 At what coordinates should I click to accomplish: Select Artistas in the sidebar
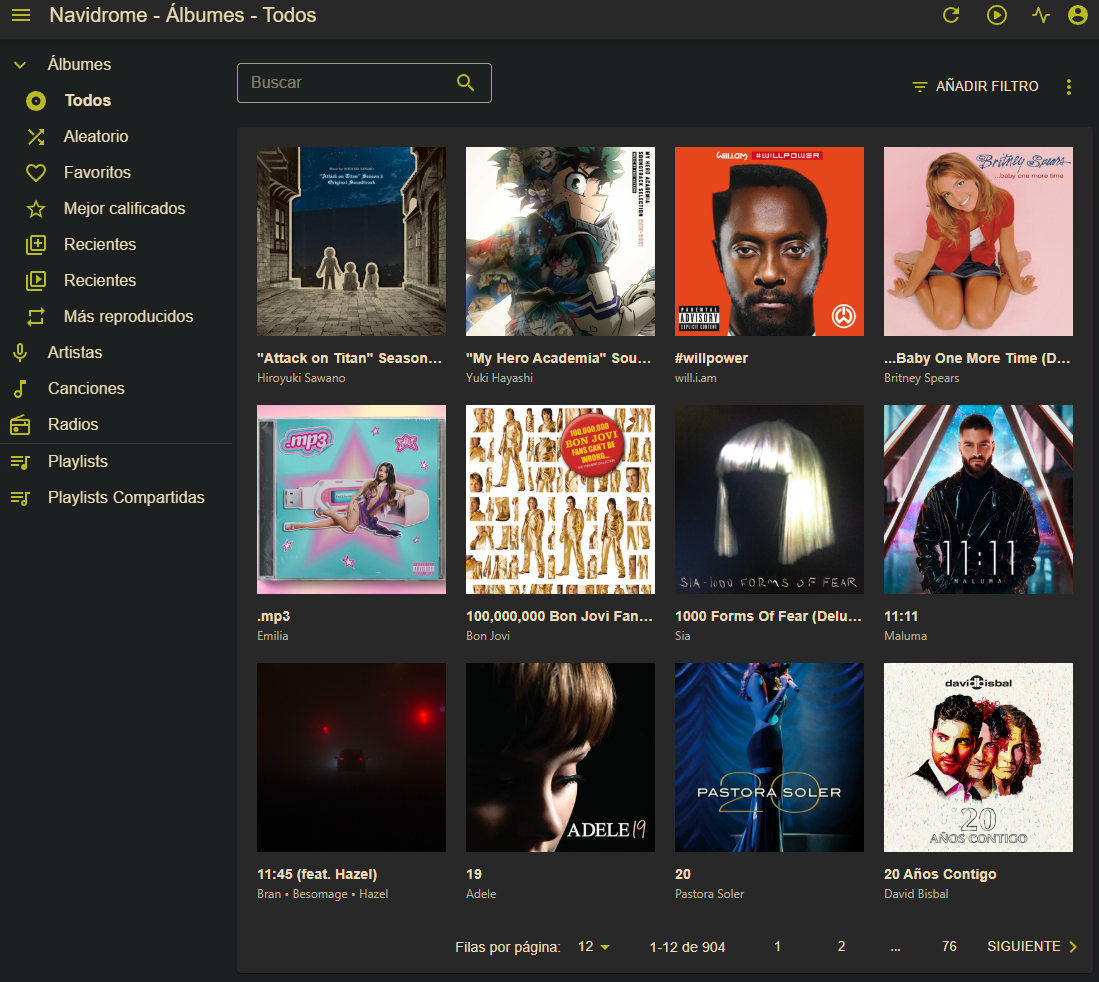tap(74, 352)
